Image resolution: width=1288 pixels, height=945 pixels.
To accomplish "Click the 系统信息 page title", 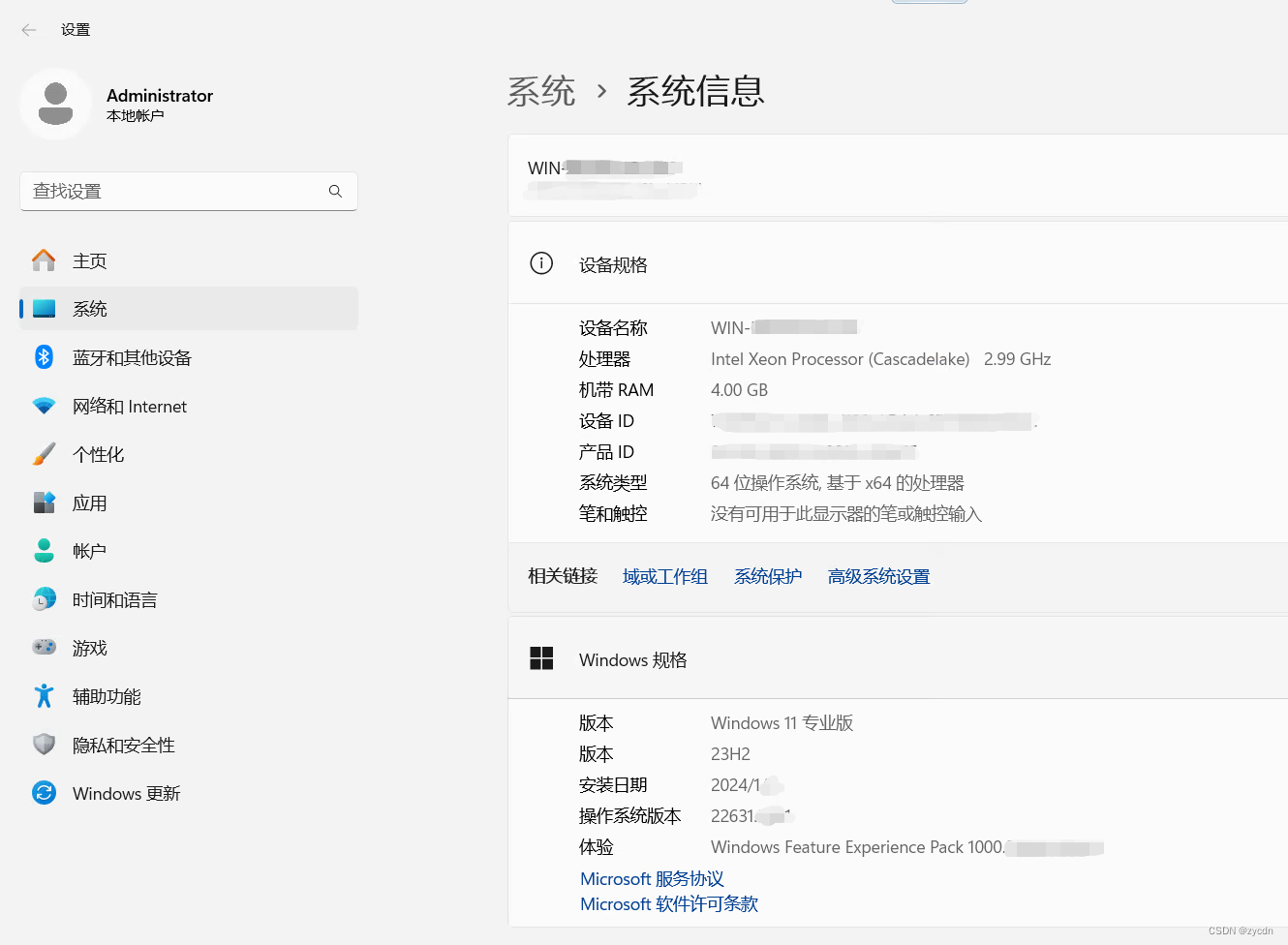I will coord(695,91).
